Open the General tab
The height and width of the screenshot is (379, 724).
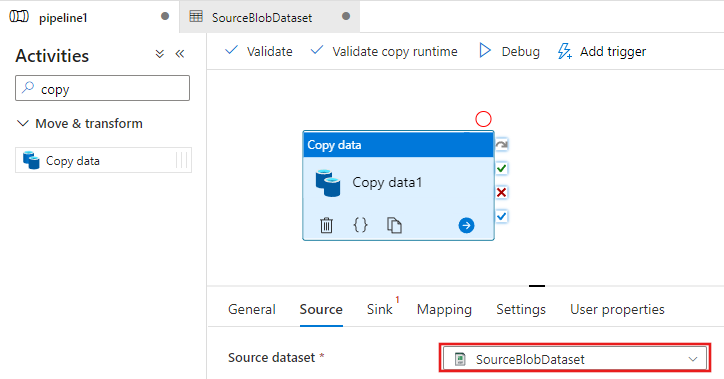[252, 309]
